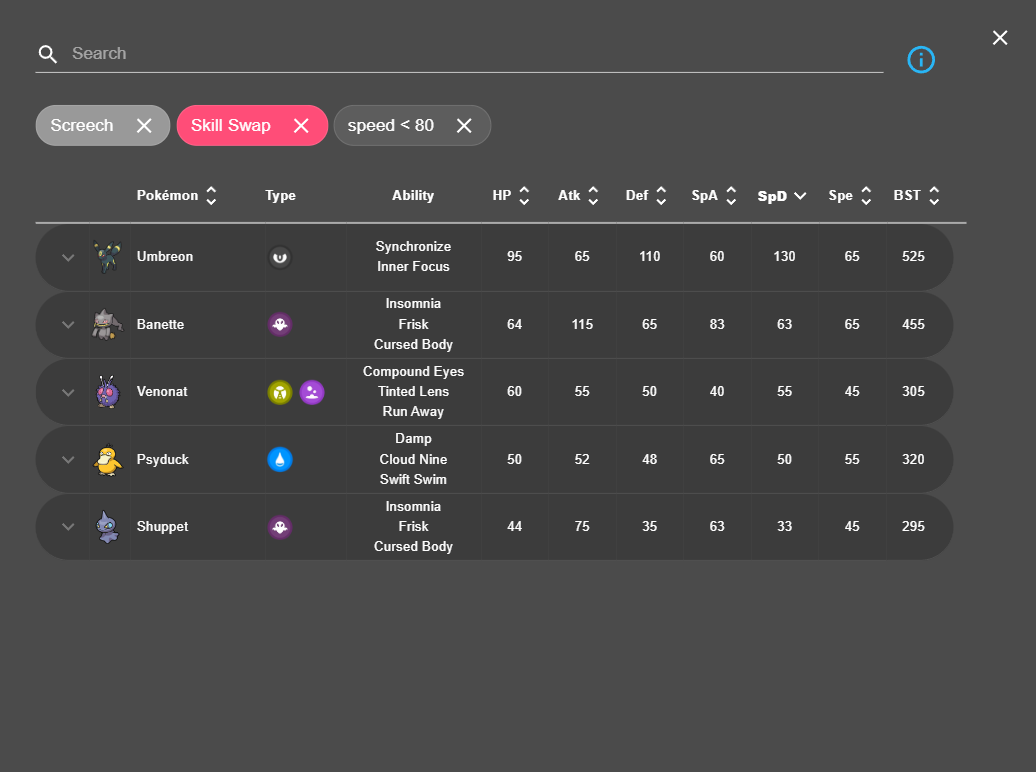Viewport: 1036px width, 772px height.
Task: Expand the Psyduck row details
Action: (x=68, y=459)
